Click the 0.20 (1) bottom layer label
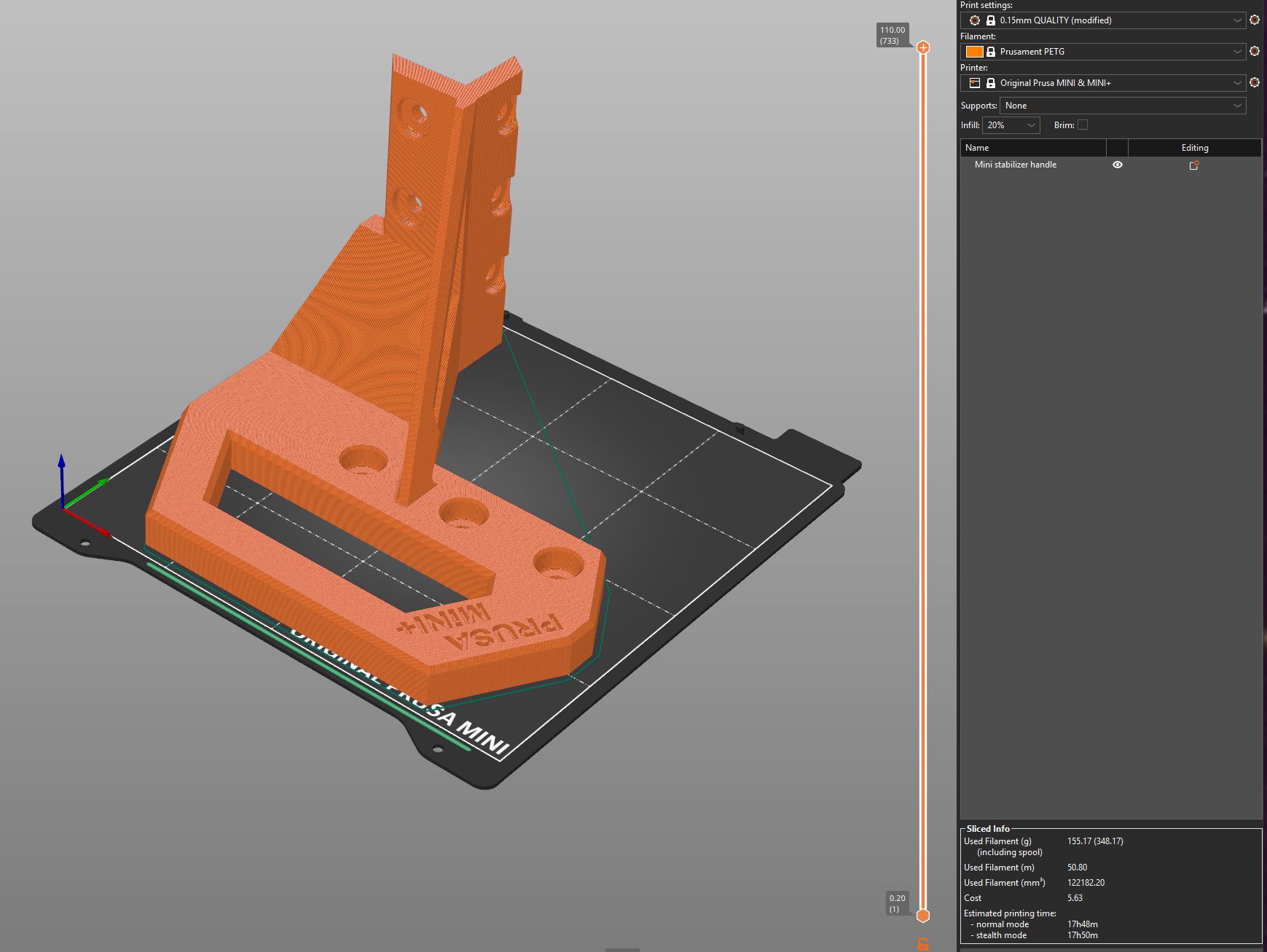1267x952 pixels. click(x=898, y=903)
